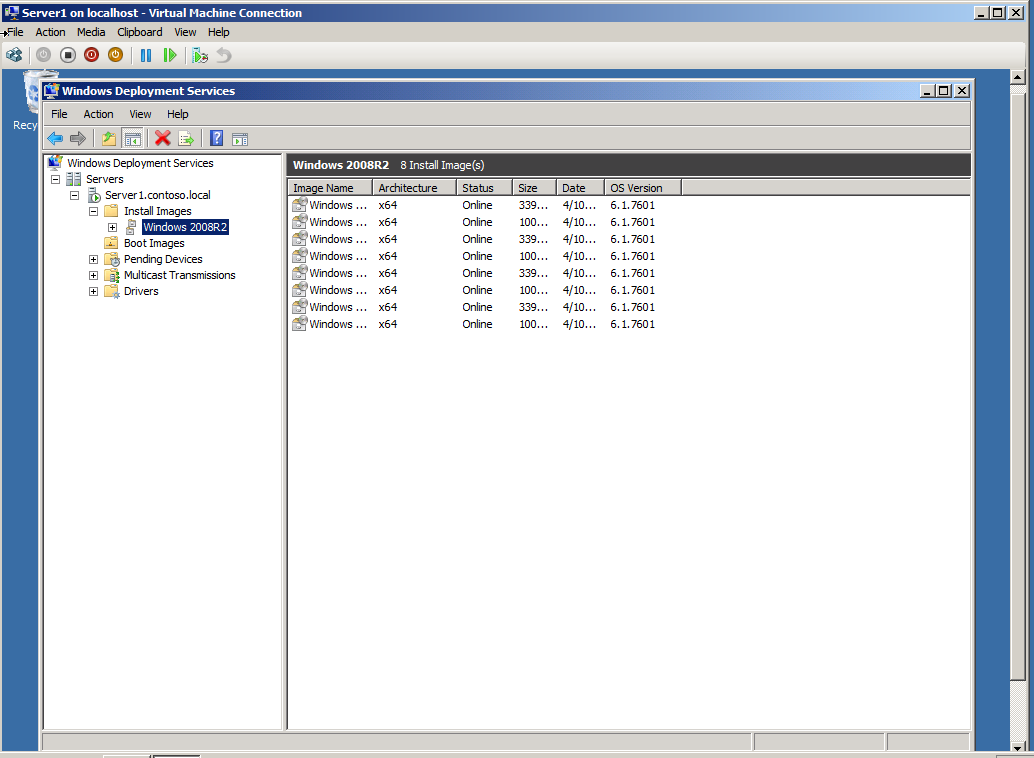Toggle the Show/Hide Console Tree icon

click(133, 139)
